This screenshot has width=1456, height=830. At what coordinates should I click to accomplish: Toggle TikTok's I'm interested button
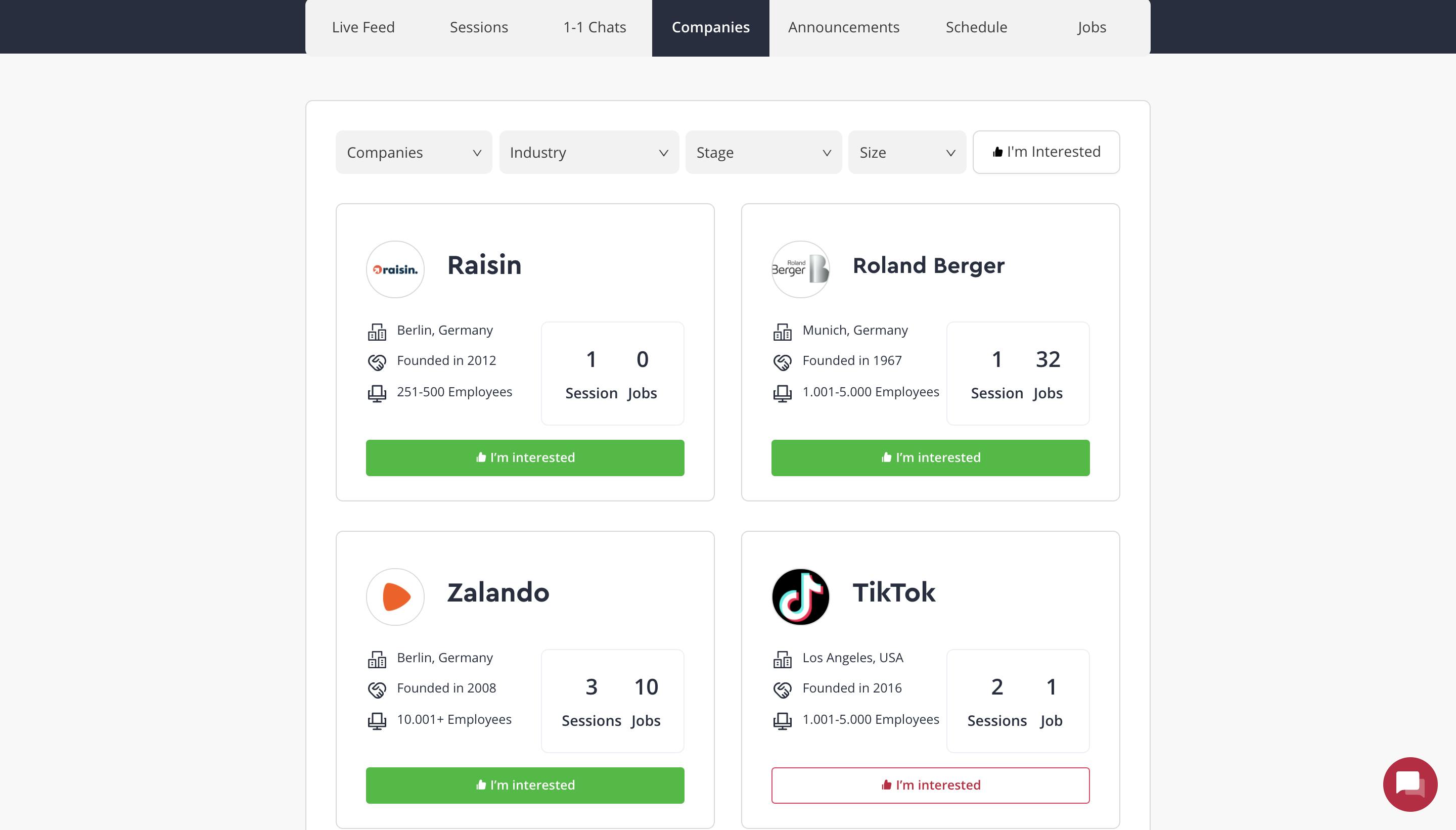pyautogui.click(x=930, y=785)
